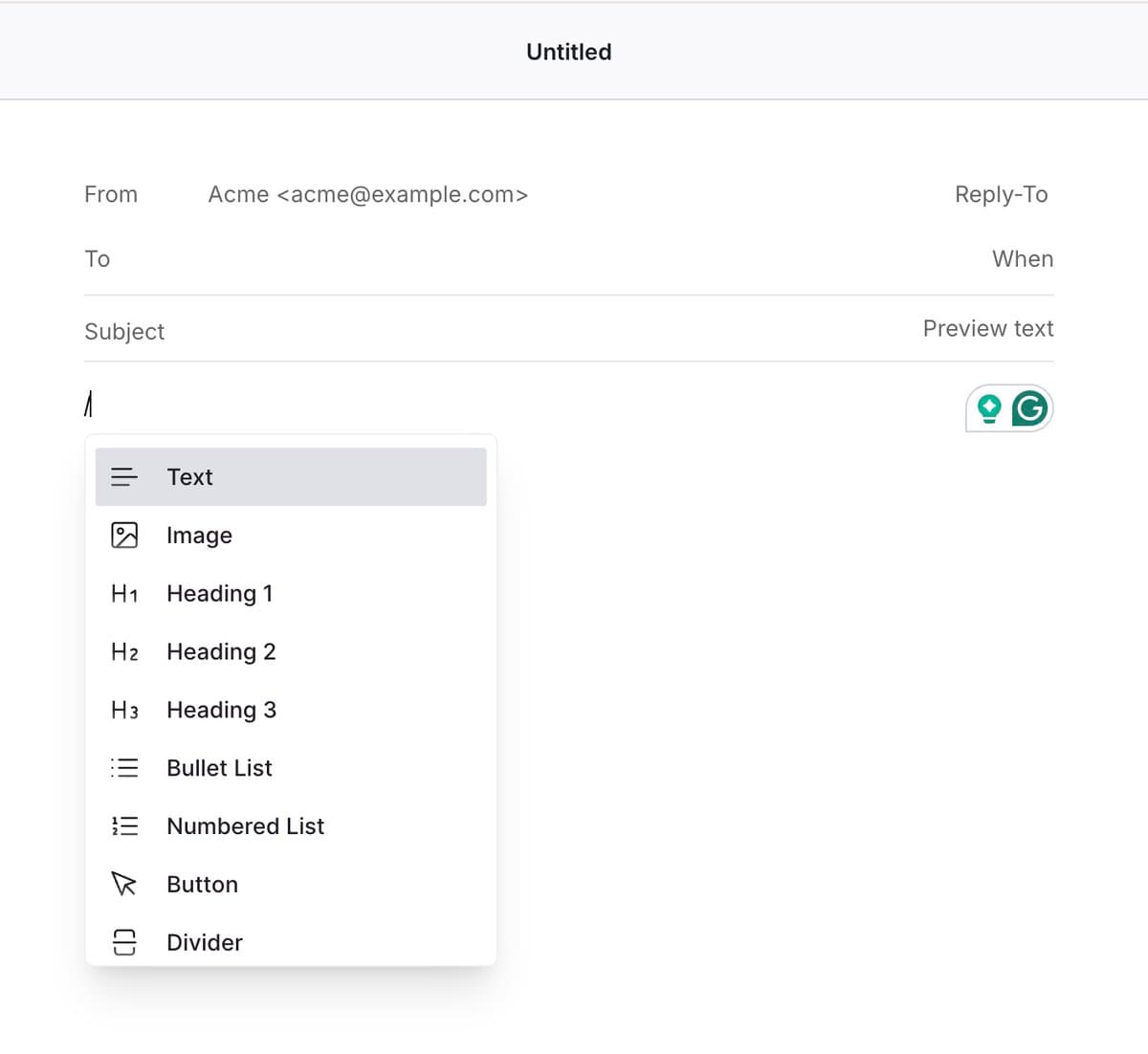The height and width of the screenshot is (1054, 1148).
Task: Click the green lightbulb suggestions icon
Action: [989, 408]
